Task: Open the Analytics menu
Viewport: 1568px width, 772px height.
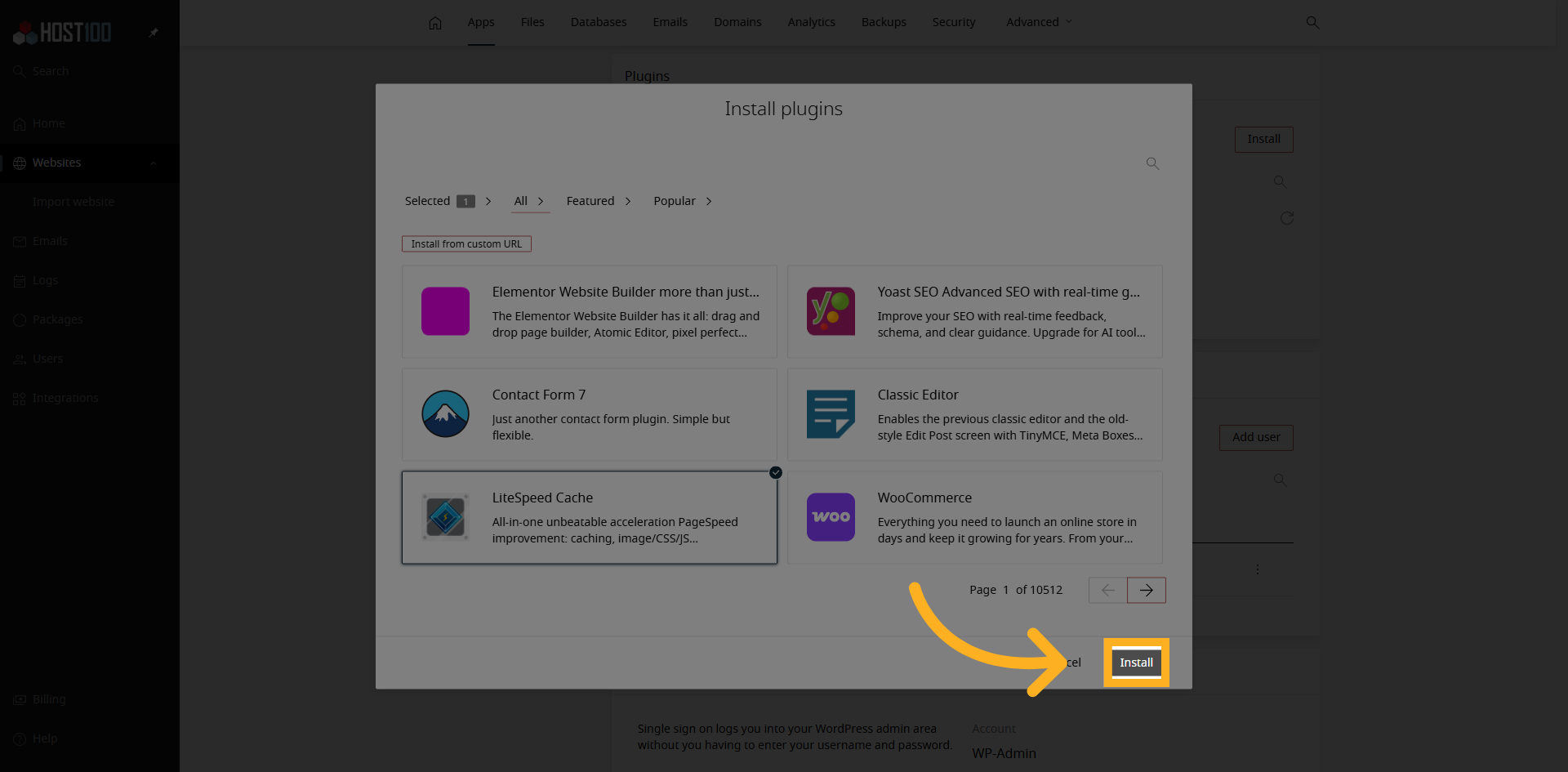Action: tap(811, 22)
